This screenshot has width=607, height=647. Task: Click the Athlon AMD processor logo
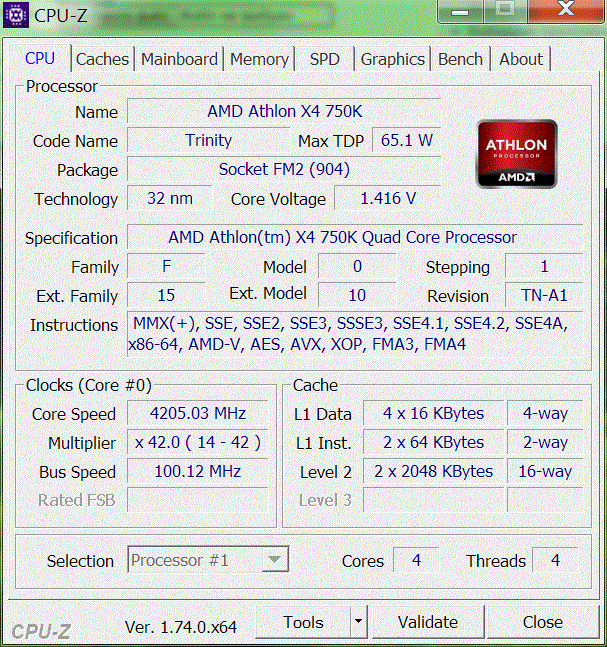tap(517, 154)
